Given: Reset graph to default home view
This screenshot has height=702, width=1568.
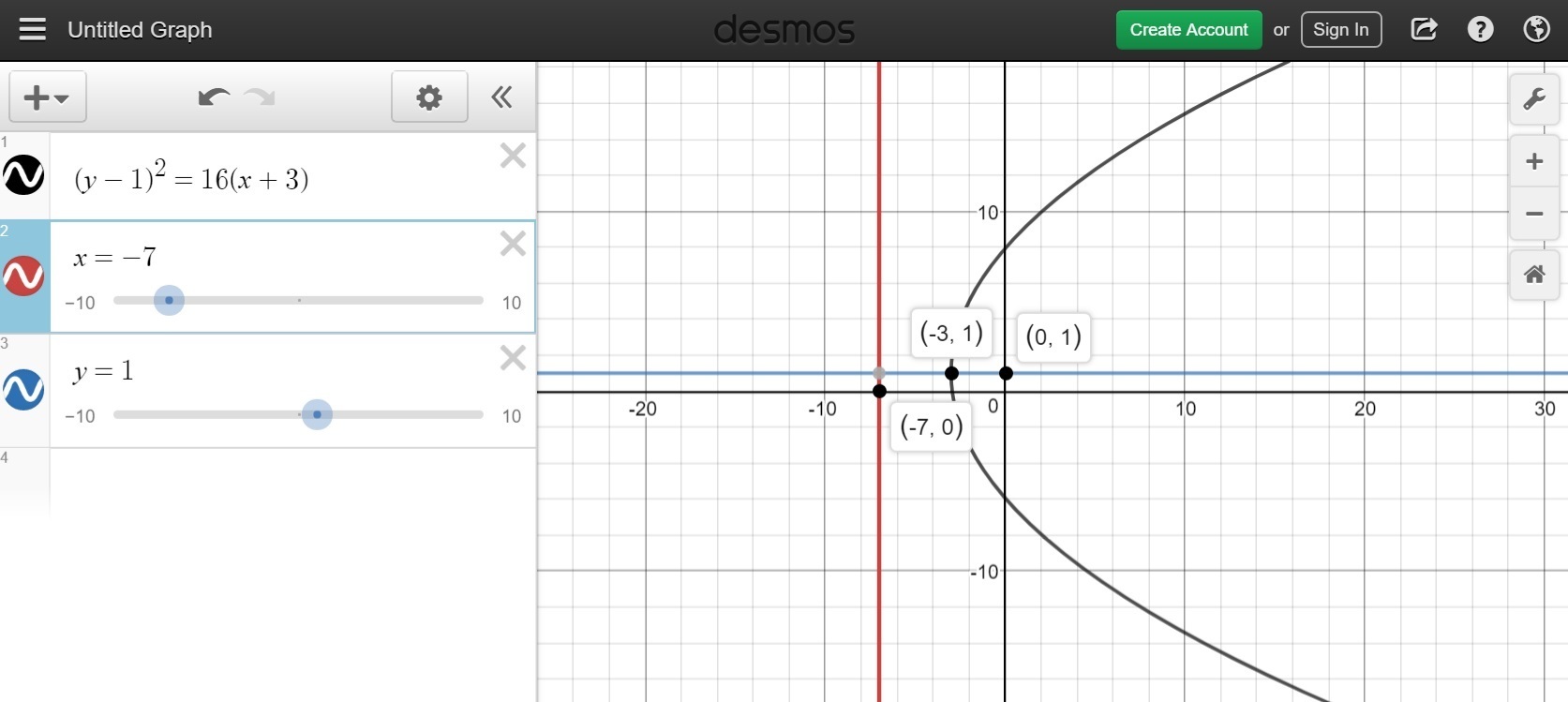Looking at the screenshot, I should coord(1534,275).
